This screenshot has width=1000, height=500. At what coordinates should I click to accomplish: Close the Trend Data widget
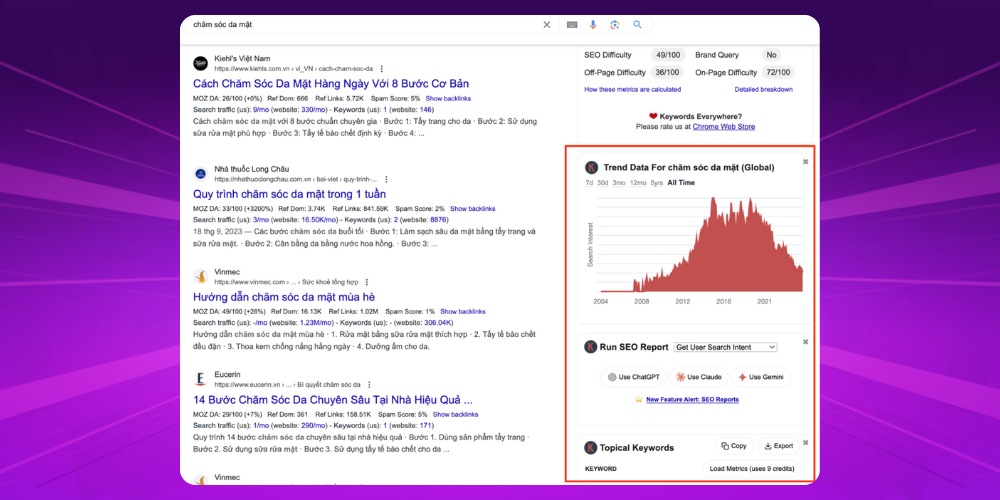(x=805, y=162)
